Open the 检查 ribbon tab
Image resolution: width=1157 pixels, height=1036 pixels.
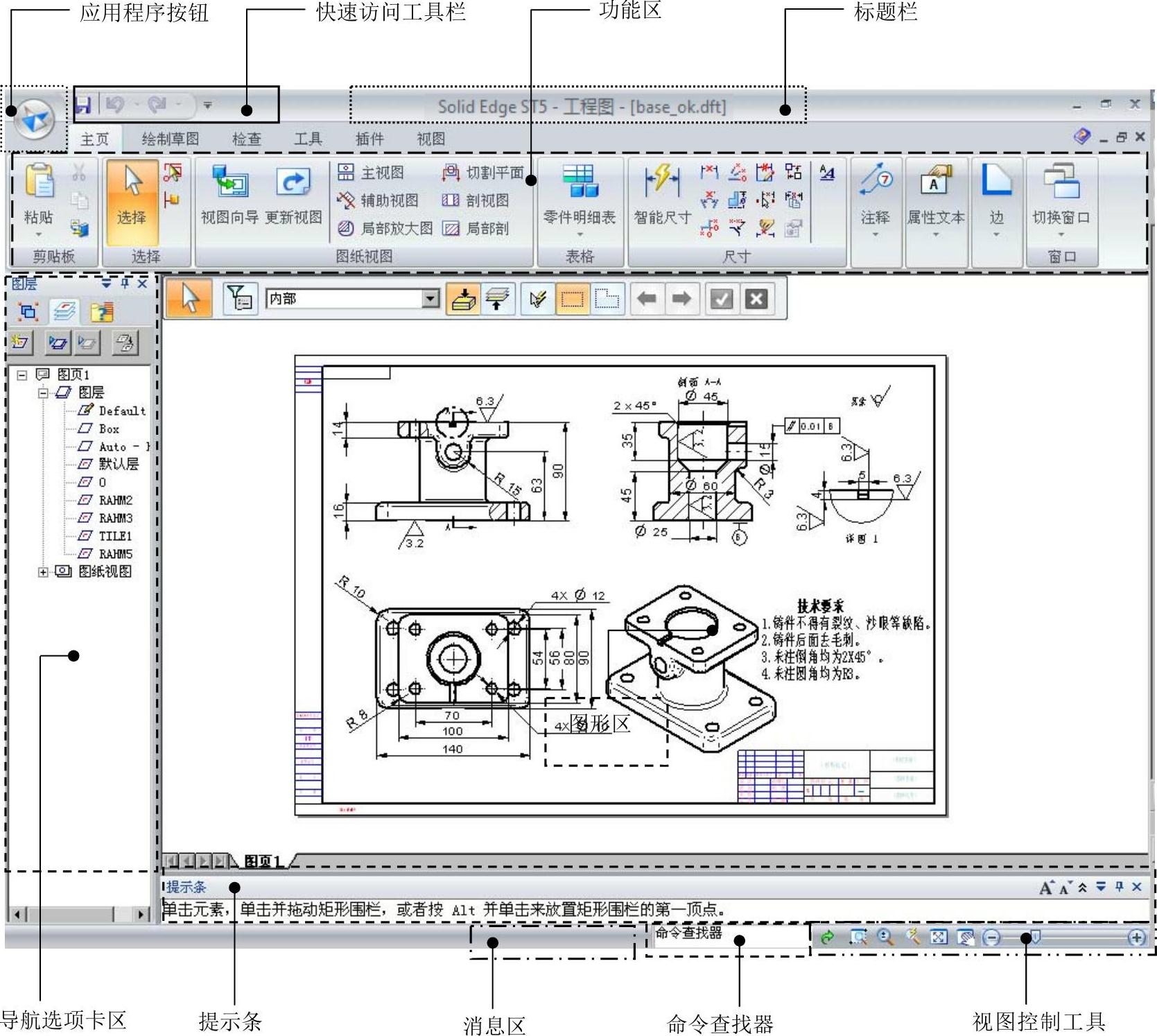tap(246, 139)
